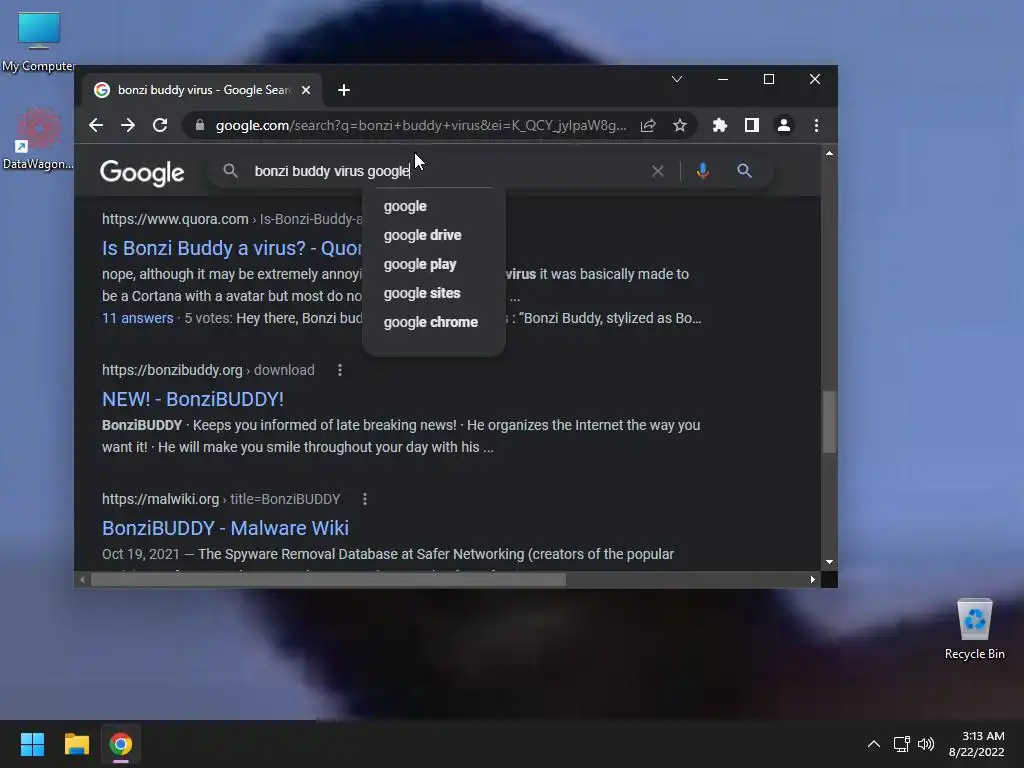
Task: Open tab search chevron in title bar
Action: (677, 79)
